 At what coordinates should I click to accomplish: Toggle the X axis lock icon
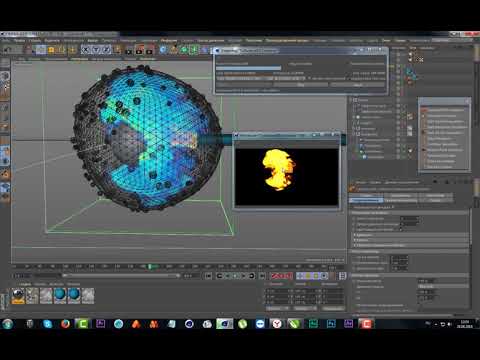[86, 50]
